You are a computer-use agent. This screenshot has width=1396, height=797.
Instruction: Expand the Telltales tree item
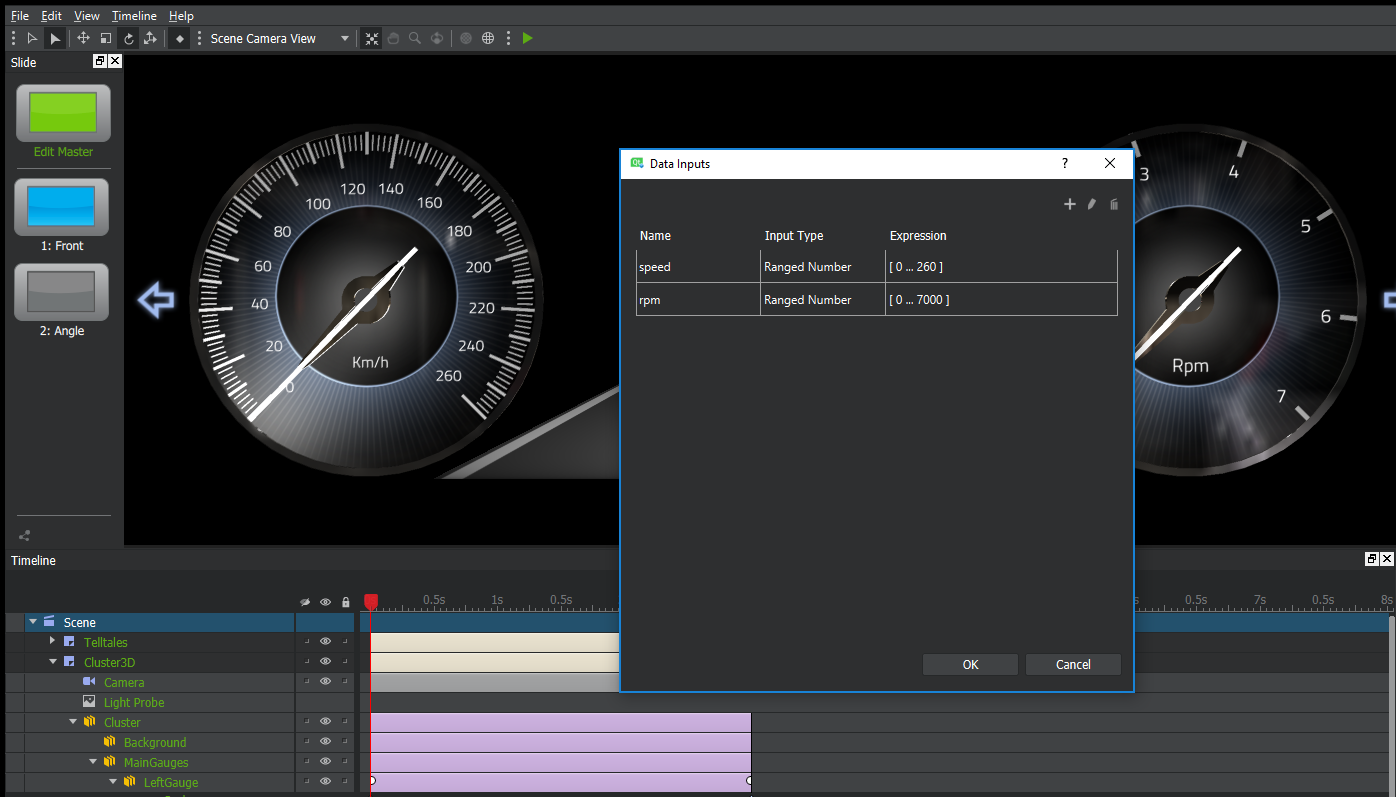point(52,641)
